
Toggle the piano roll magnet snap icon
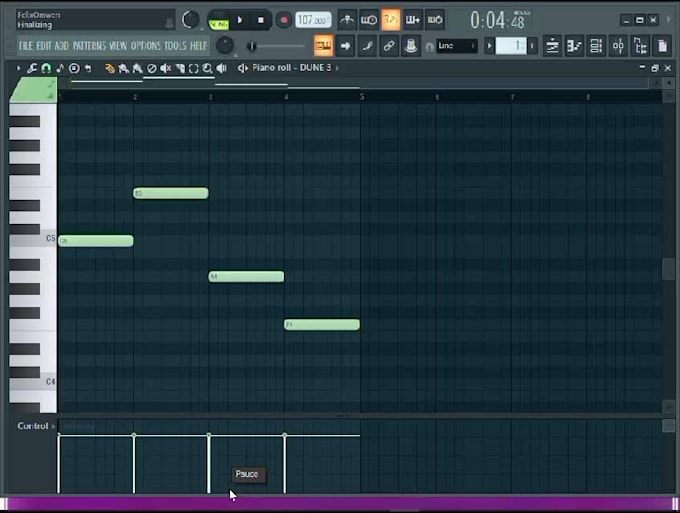46,68
